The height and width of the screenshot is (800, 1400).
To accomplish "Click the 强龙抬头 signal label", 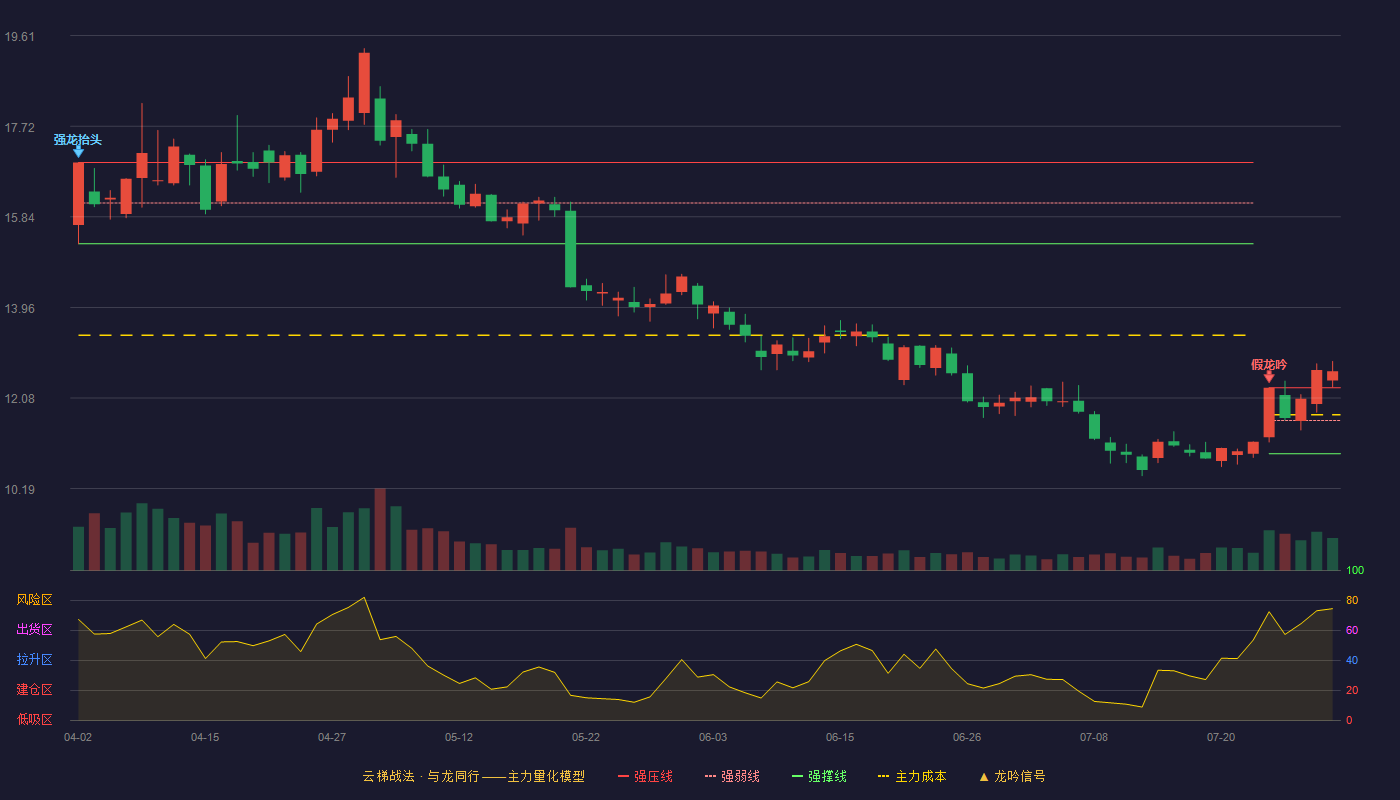I will click(78, 140).
